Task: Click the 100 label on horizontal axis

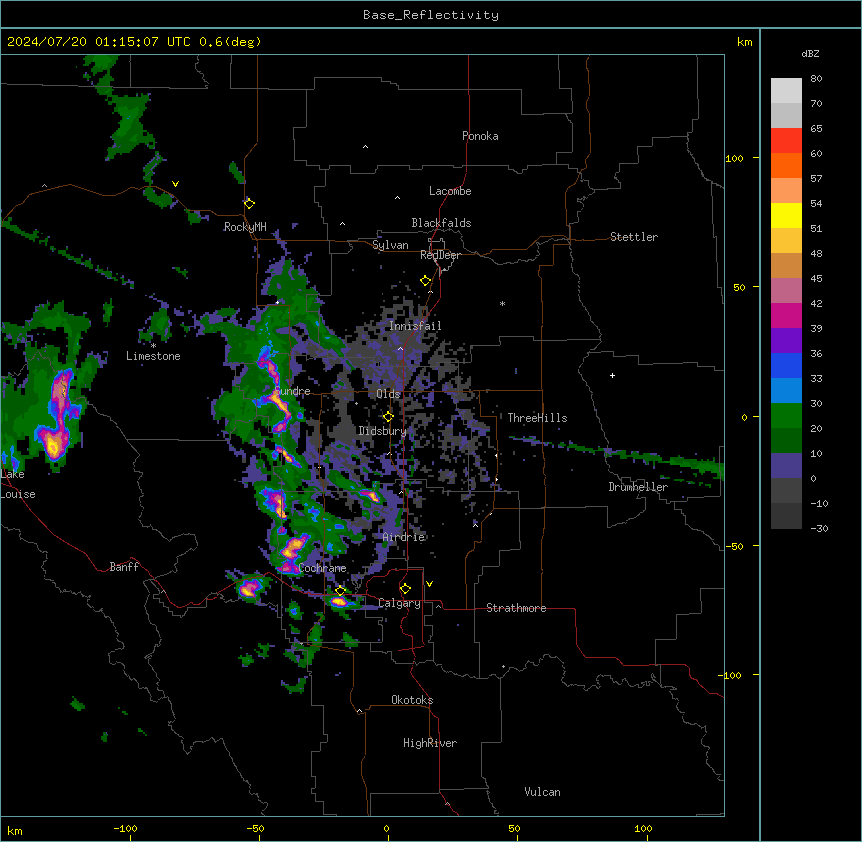Action: pyautogui.click(x=643, y=828)
